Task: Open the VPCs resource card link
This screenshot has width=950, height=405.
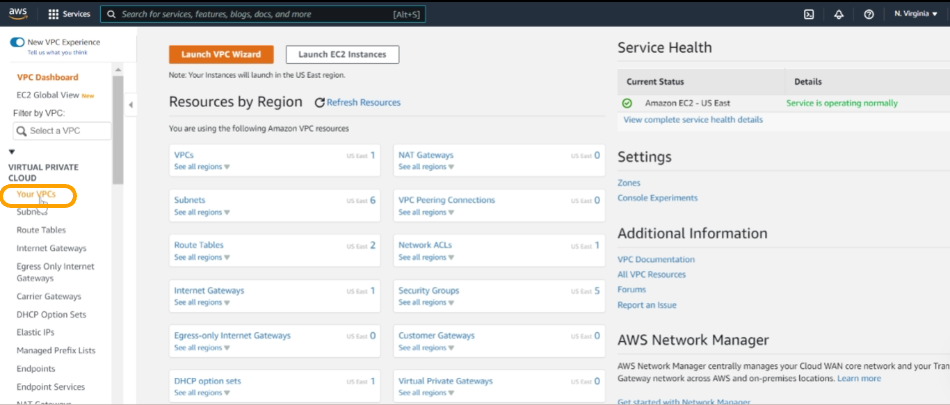Action: click(184, 155)
